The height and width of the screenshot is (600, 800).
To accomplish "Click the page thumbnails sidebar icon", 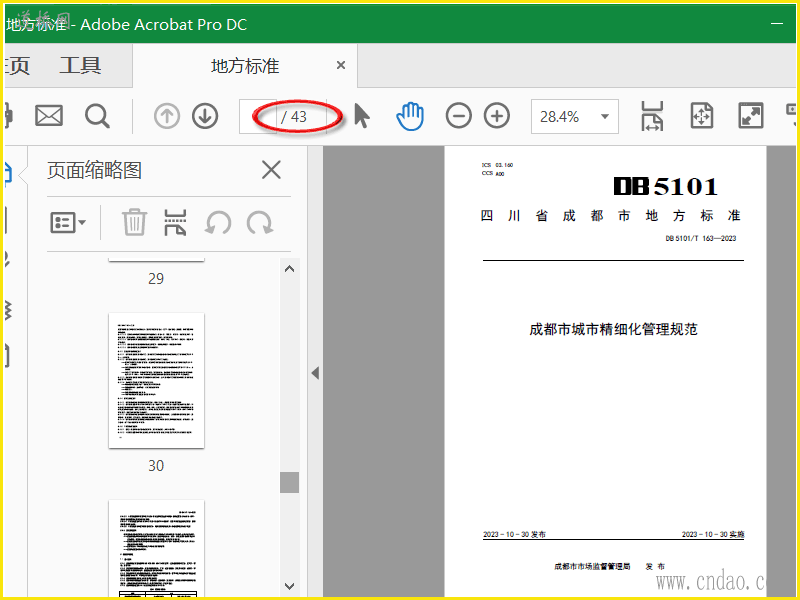I will coord(7,173).
